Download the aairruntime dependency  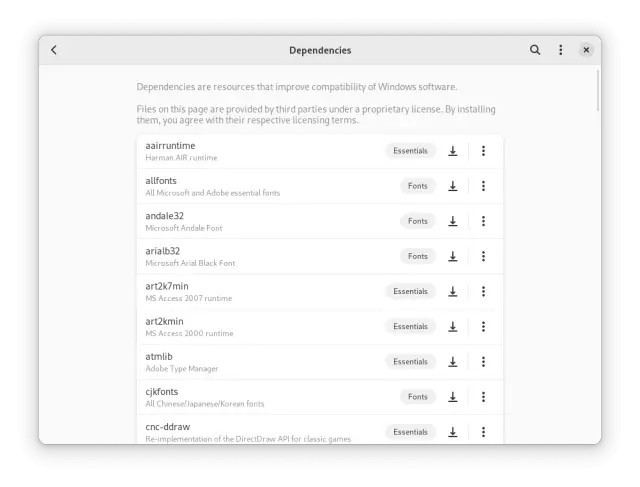pos(452,151)
